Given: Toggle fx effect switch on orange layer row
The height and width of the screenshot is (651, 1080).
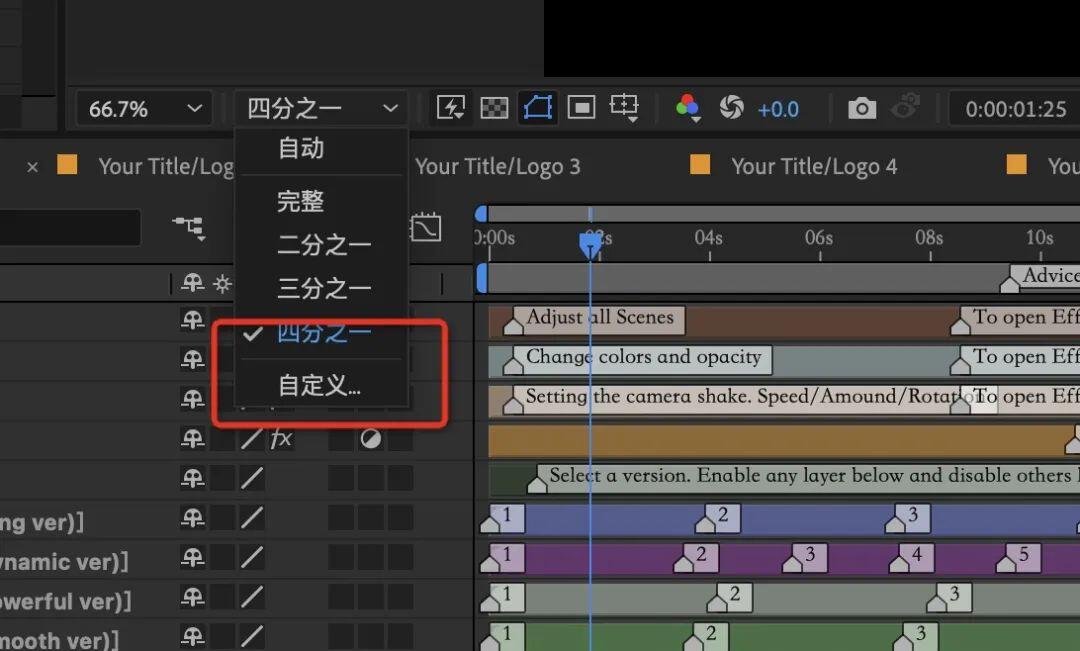Looking at the screenshot, I should [281, 438].
